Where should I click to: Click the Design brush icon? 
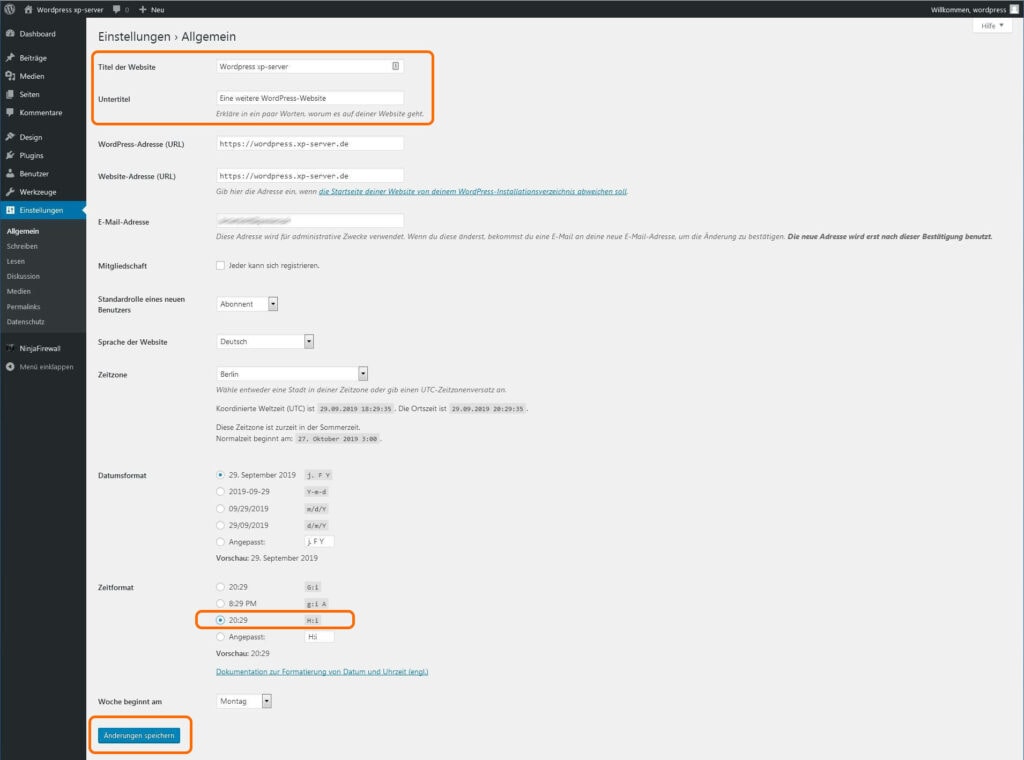point(10,136)
